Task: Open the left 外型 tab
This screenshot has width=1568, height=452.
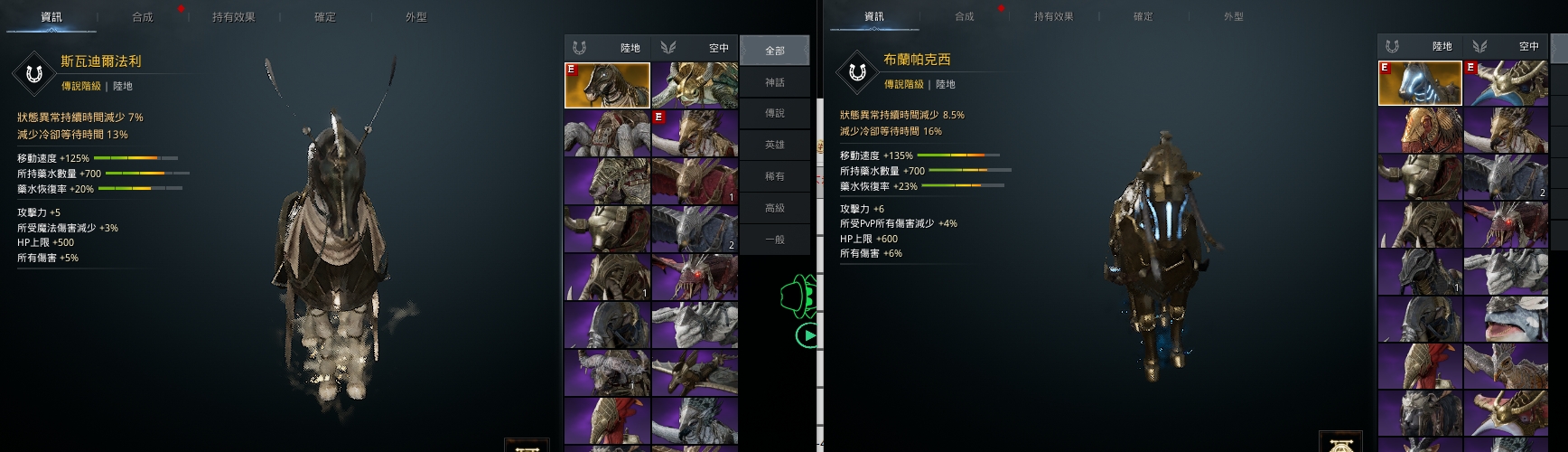Action: (x=415, y=16)
